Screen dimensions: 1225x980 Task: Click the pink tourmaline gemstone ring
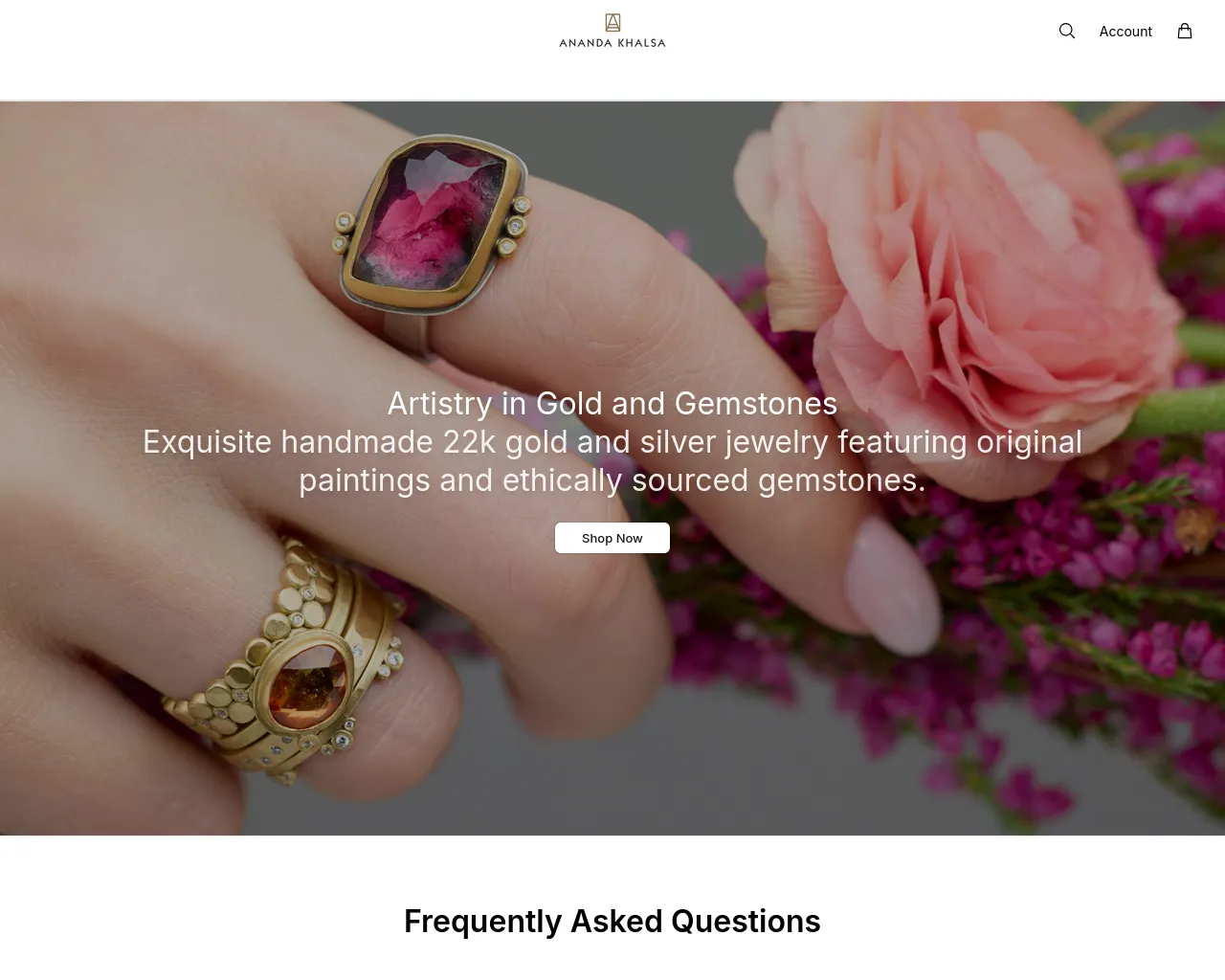(x=433, y=226)
